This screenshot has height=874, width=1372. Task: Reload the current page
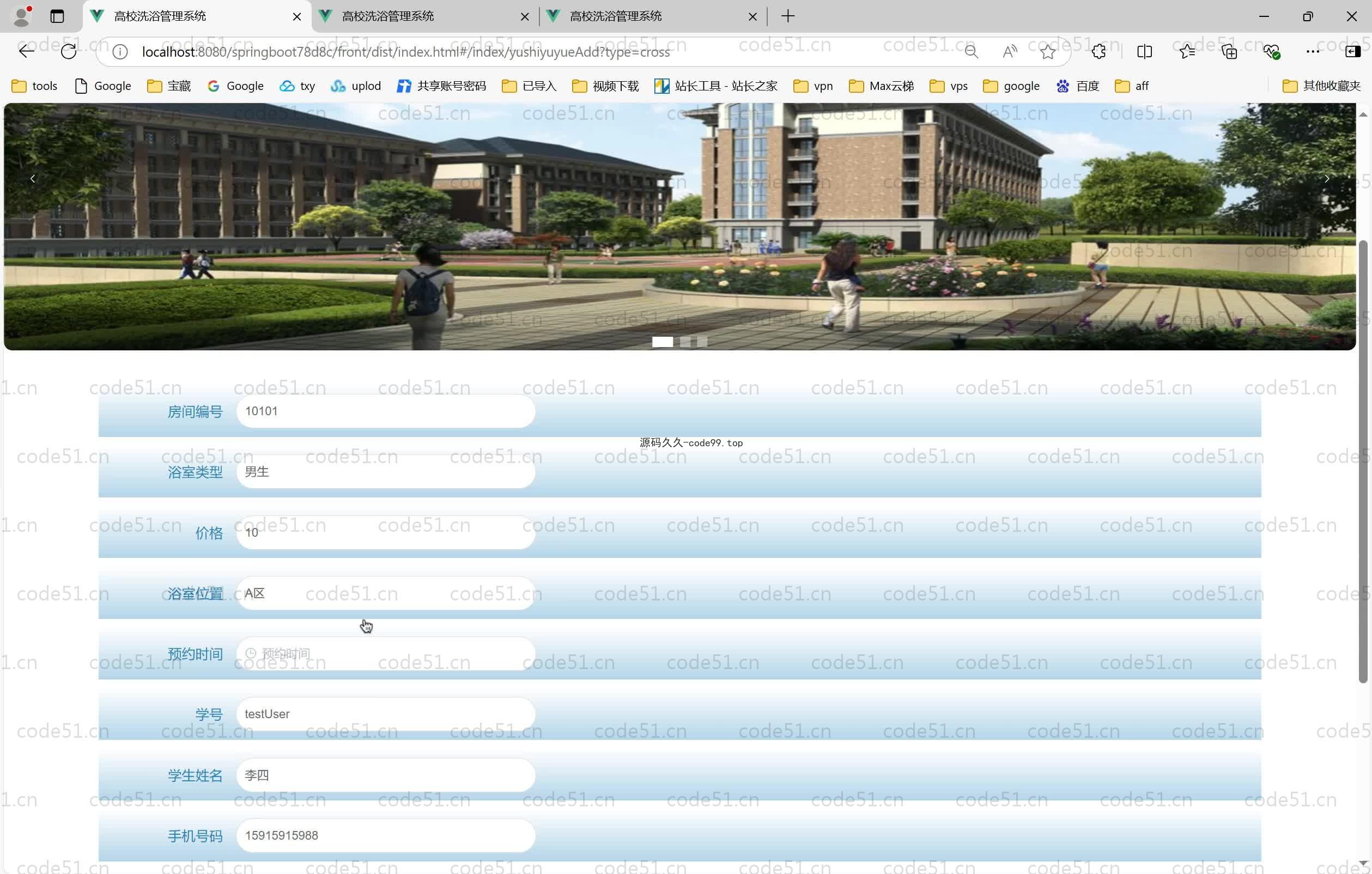pos(68,52)
